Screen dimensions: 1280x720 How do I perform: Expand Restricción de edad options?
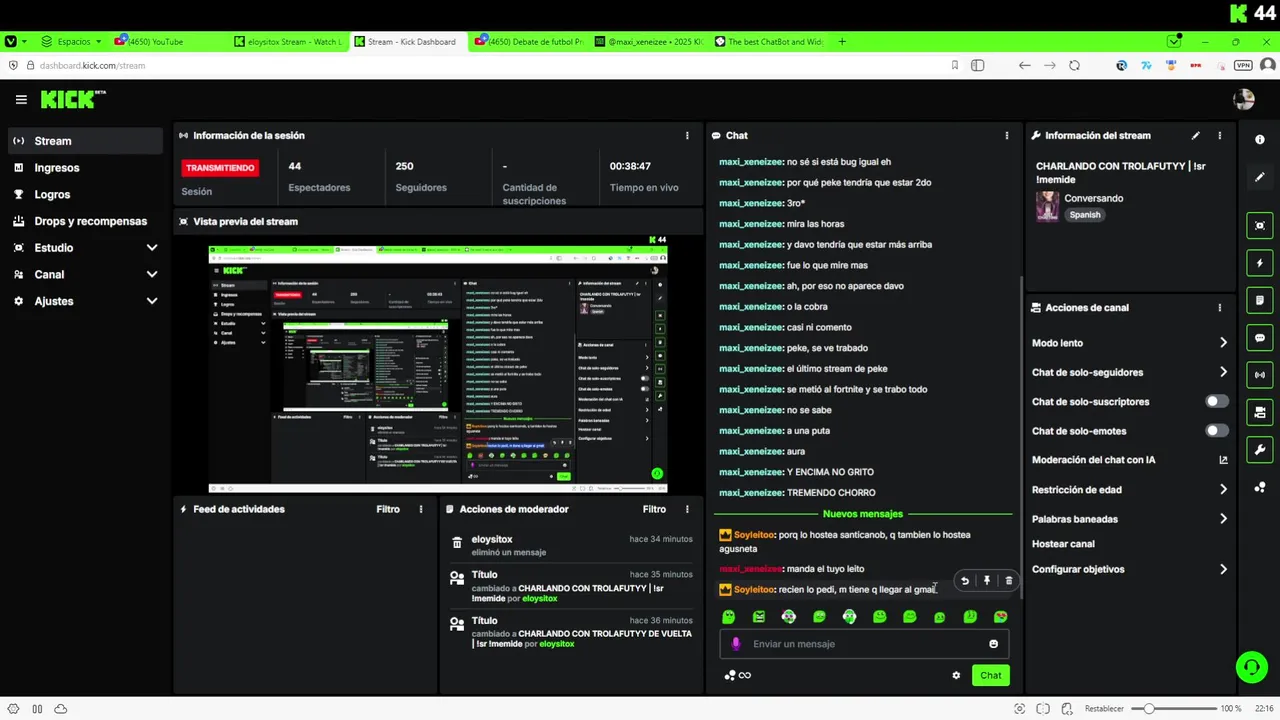tap(1223, 490)
